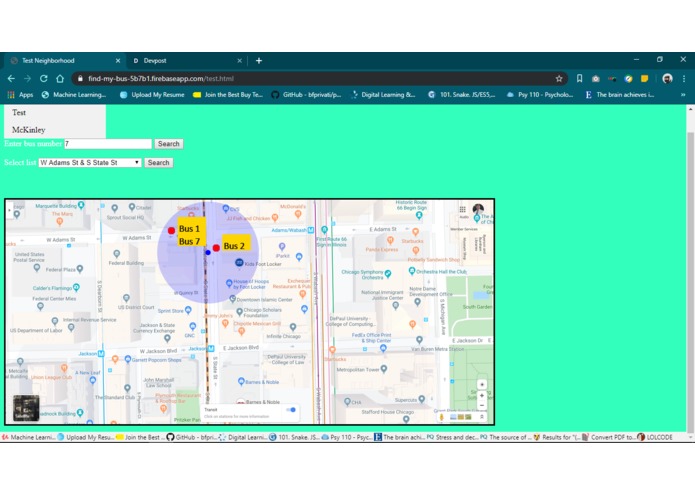Expand the map side panel arrow
This screenshot has width=695, height=494.
(x=9, y=210)
